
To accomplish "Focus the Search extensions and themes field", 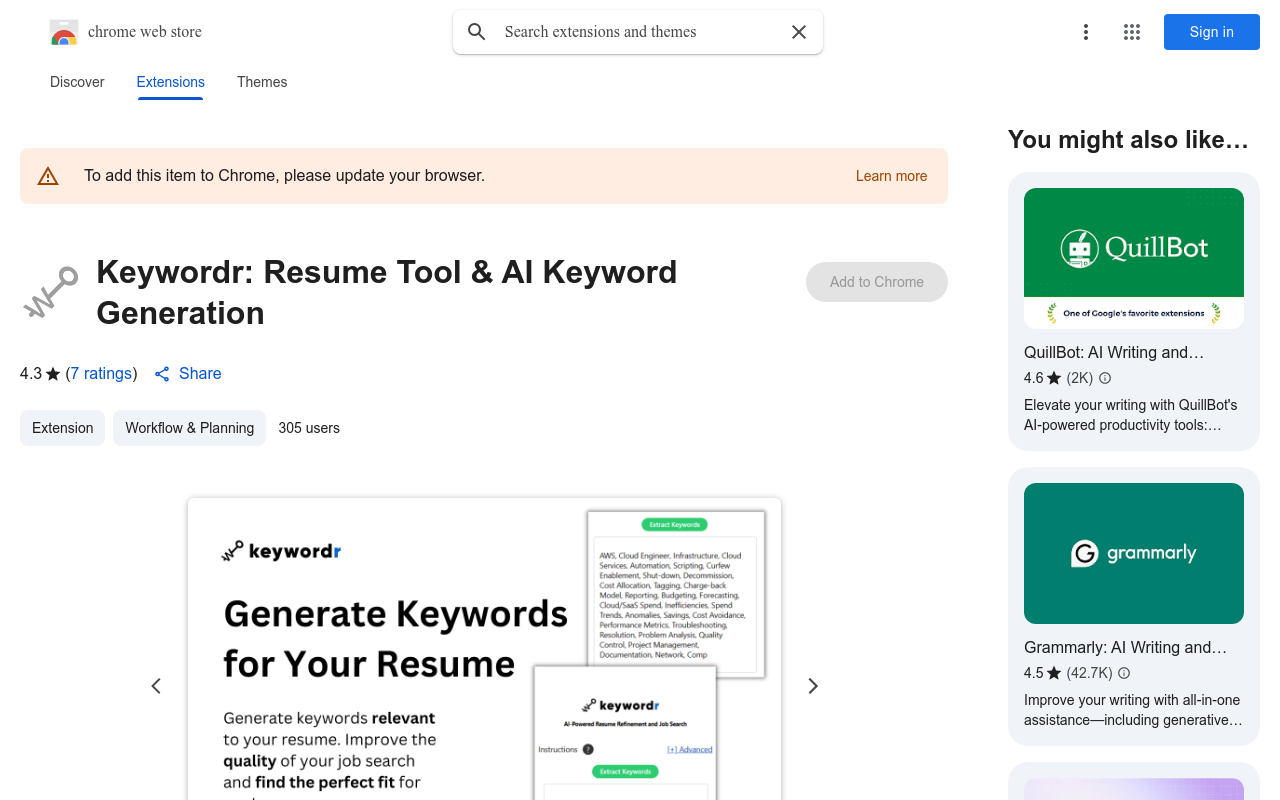I will click(638, 32).
